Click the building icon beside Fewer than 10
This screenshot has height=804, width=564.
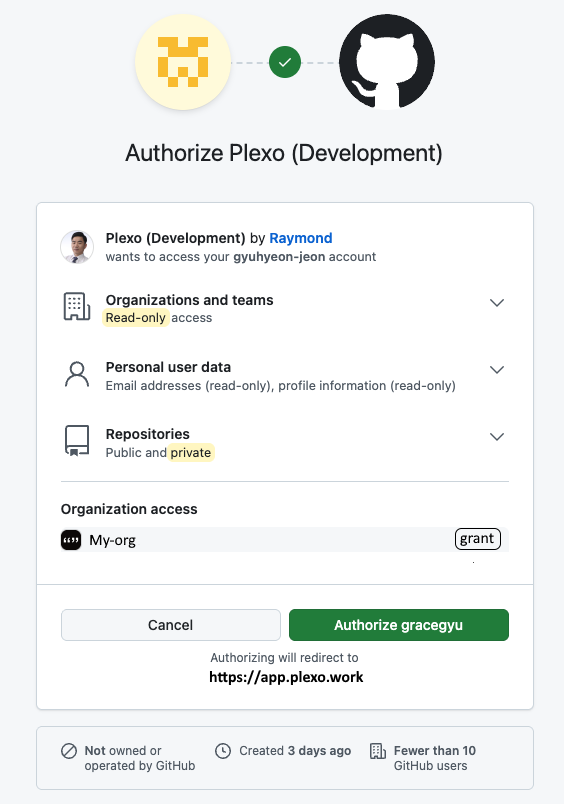tap(378, 751)
